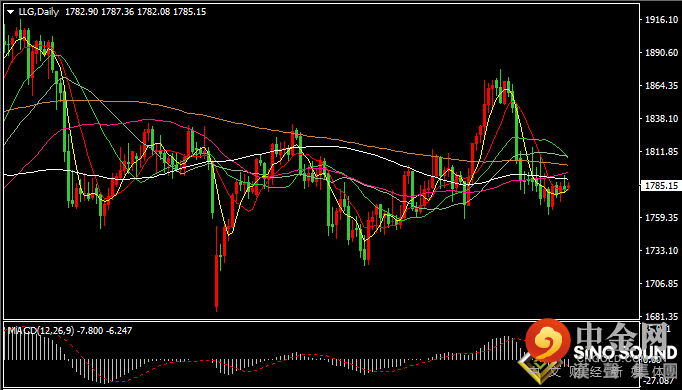Click the MACD value -7.800
The image size is (682, 390).
(x=90, y=331)
